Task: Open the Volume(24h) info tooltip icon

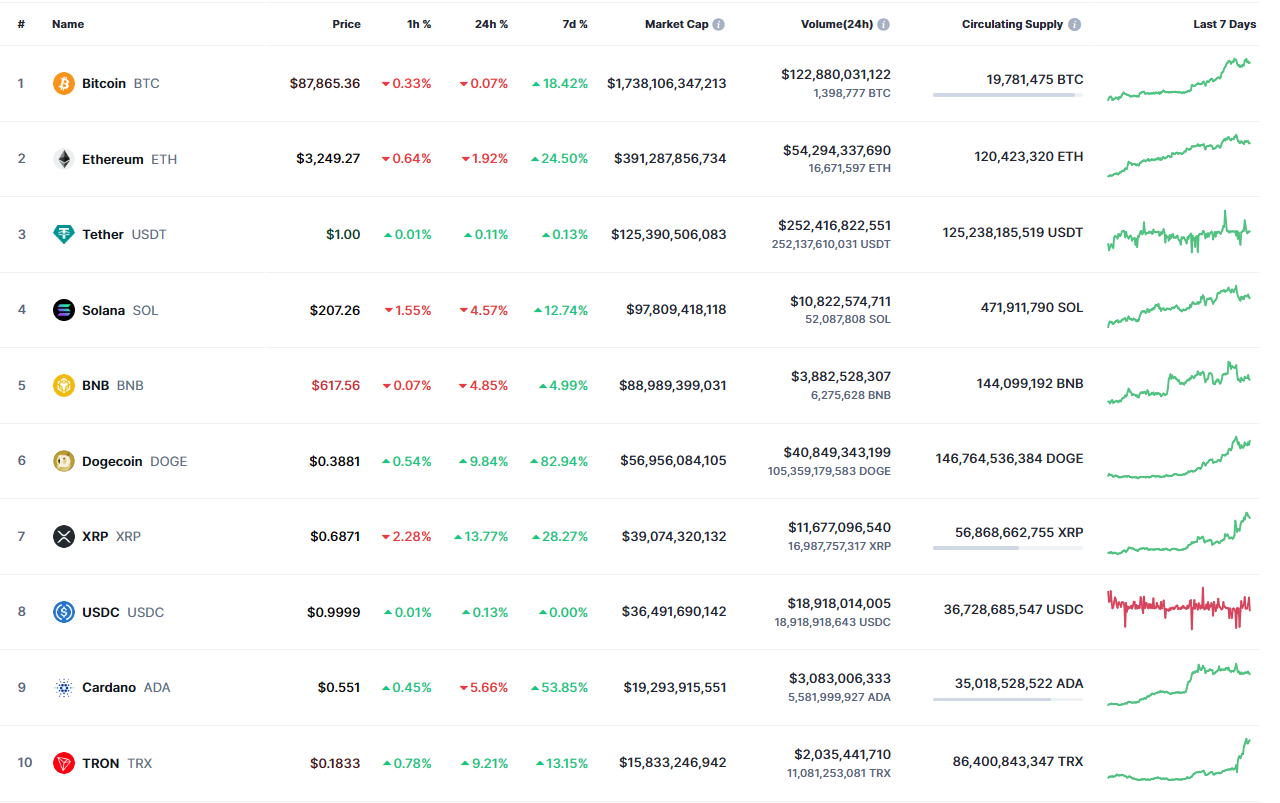Action: click(884, 24)
